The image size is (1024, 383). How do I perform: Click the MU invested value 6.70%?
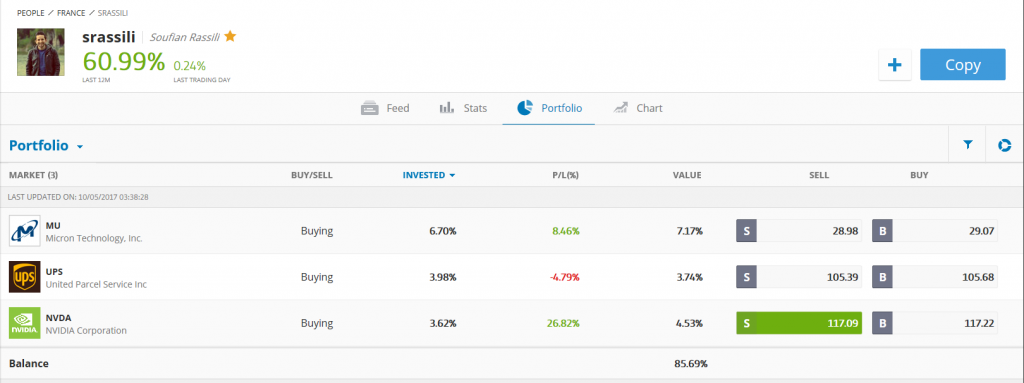443,231
